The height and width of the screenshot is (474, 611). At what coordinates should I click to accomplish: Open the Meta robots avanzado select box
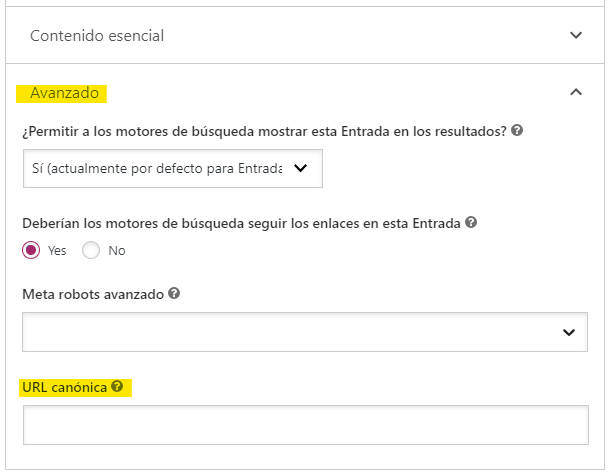(x=305, y=332)
